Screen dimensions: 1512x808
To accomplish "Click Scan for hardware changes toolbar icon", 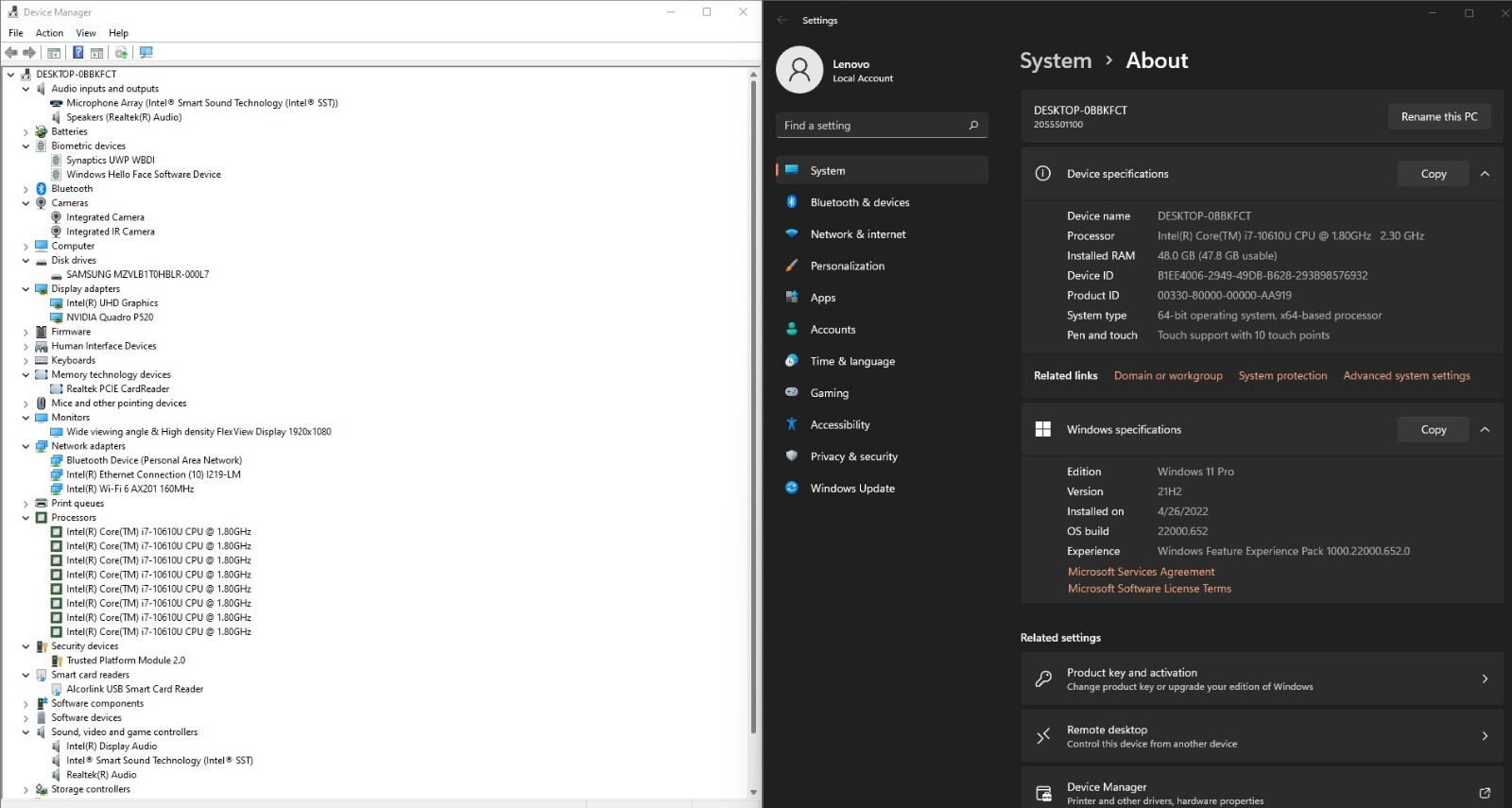I will click(x=146, y=53).
